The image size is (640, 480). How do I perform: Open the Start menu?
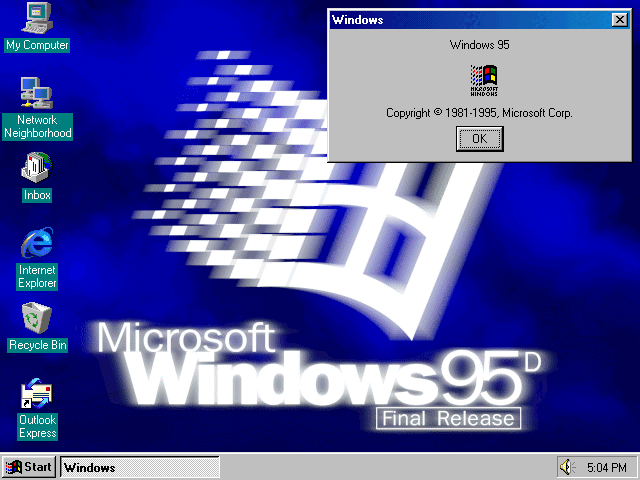point(29,467)
